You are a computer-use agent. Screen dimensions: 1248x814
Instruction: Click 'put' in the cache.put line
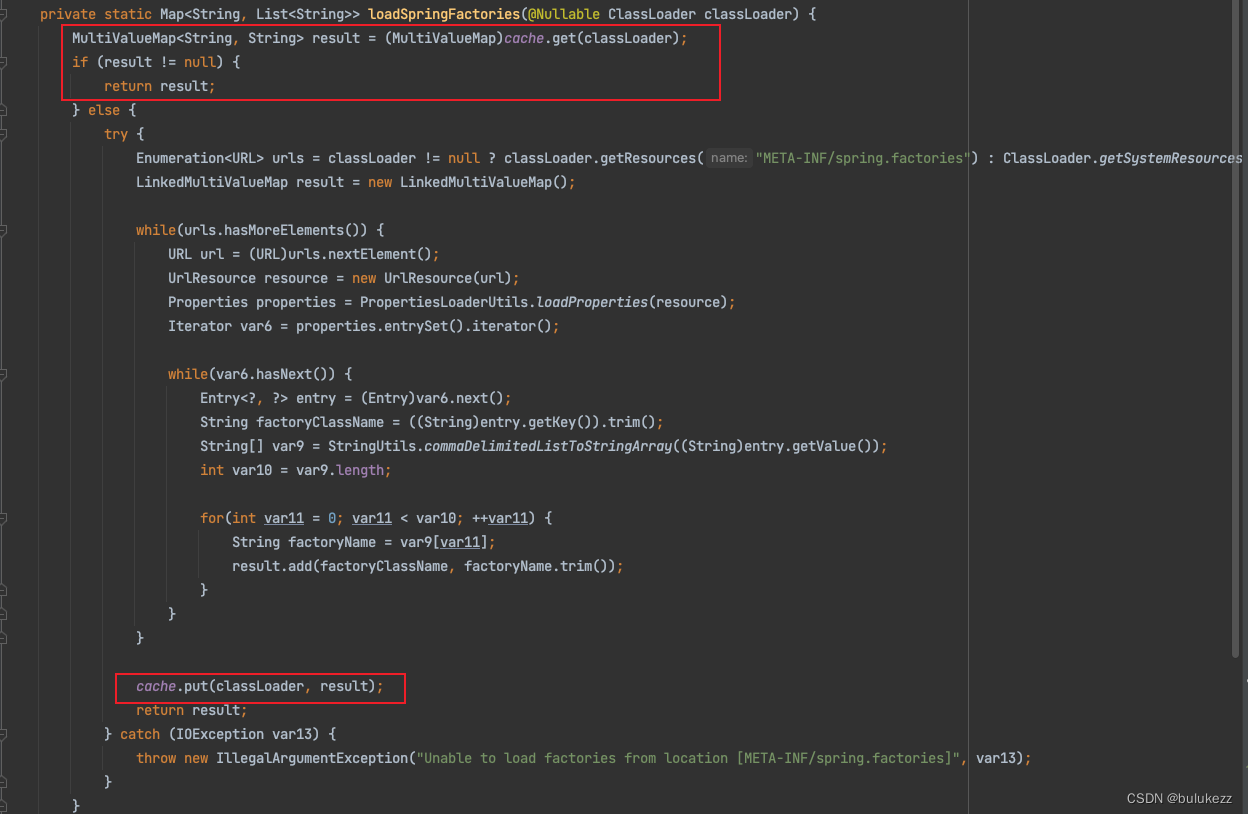pos(196,686)
